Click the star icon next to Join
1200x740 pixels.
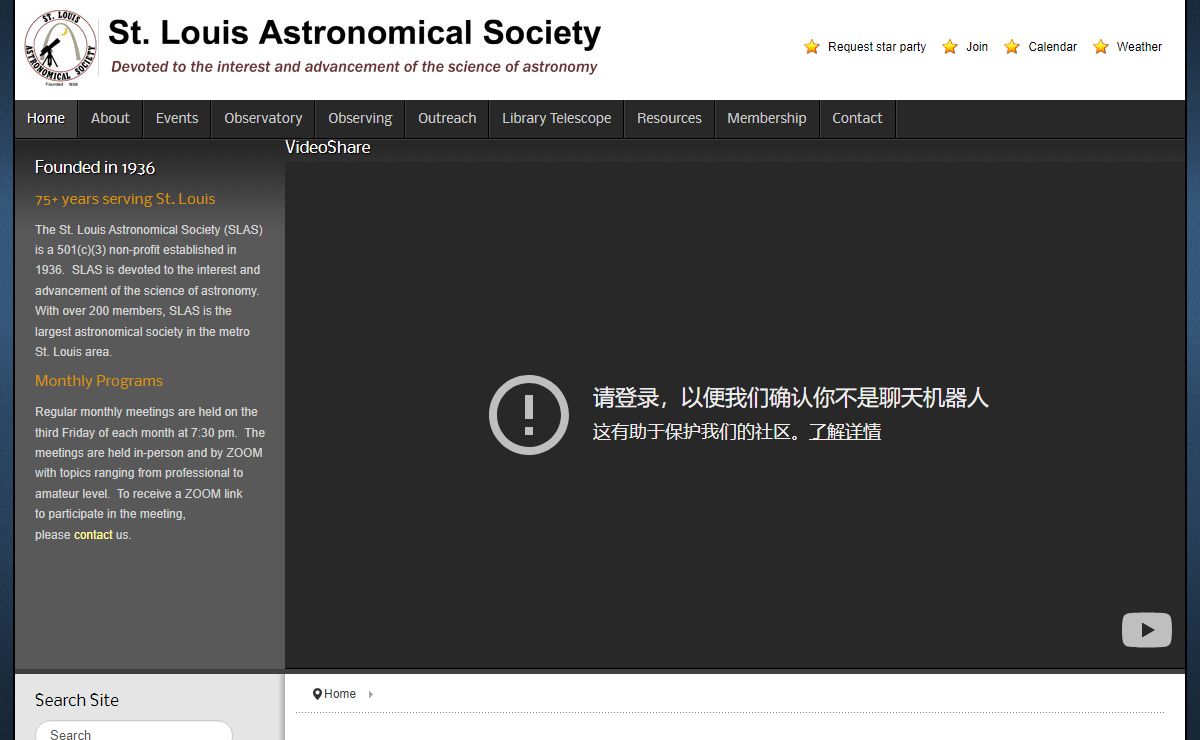pos(950,47)
